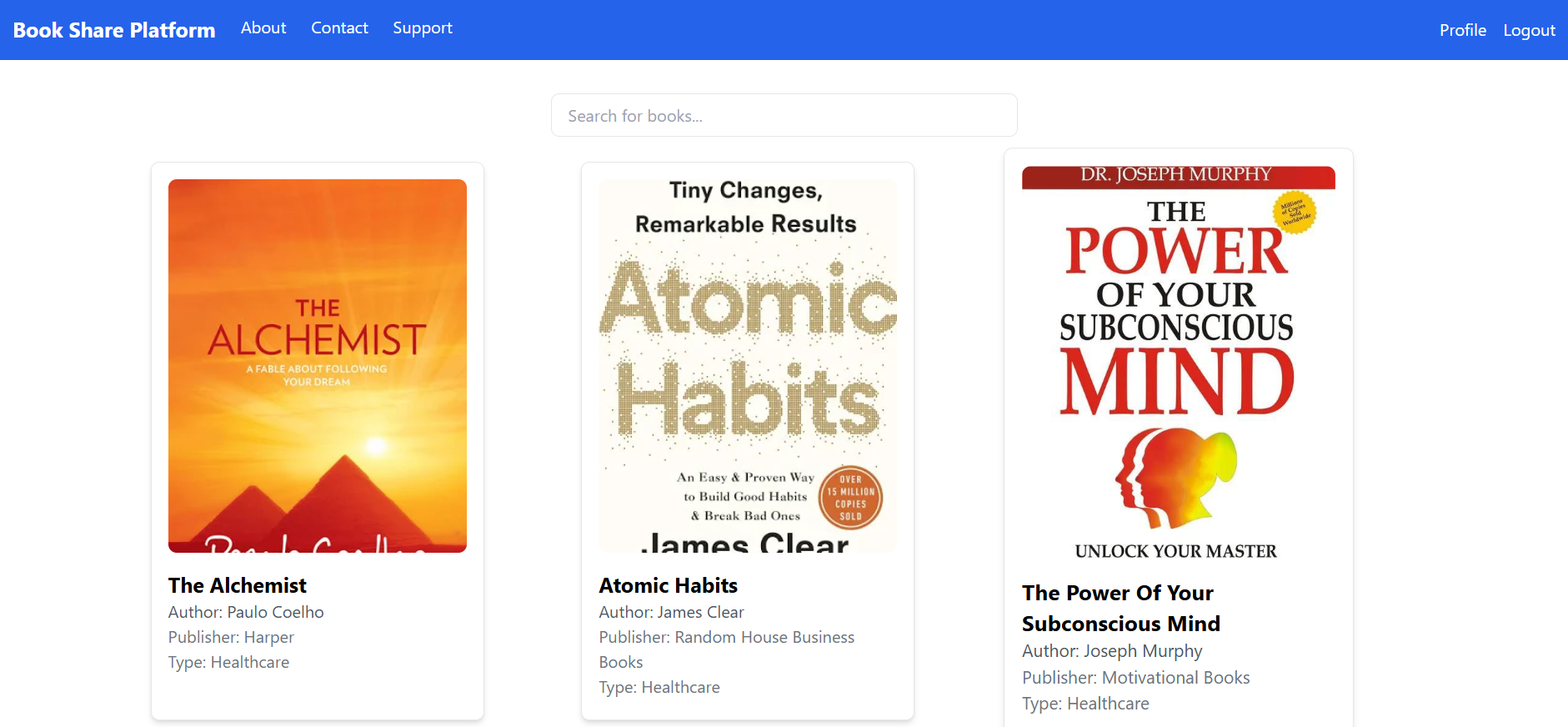Open The Power Of Your Subconscious Mind title
The width and height of the screenshot is (1568, 727).
tap(1120, 608)
